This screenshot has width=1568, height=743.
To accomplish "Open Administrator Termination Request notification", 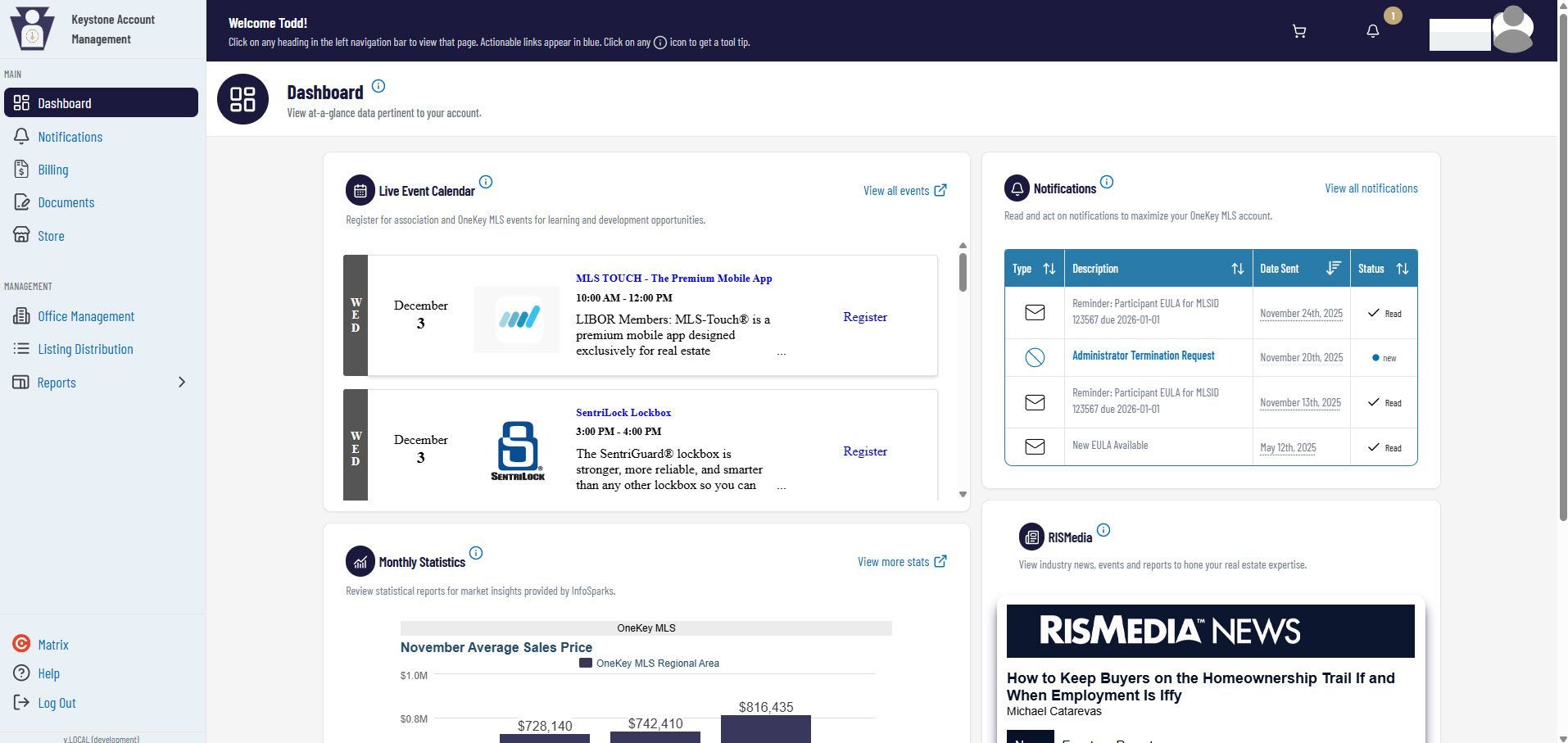I will (x=1144, y=356).
